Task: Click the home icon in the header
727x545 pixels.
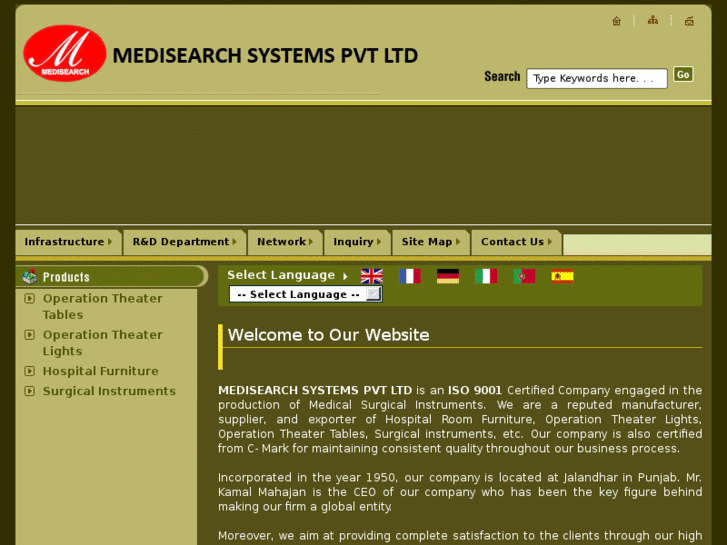Action: coord(616,21)
